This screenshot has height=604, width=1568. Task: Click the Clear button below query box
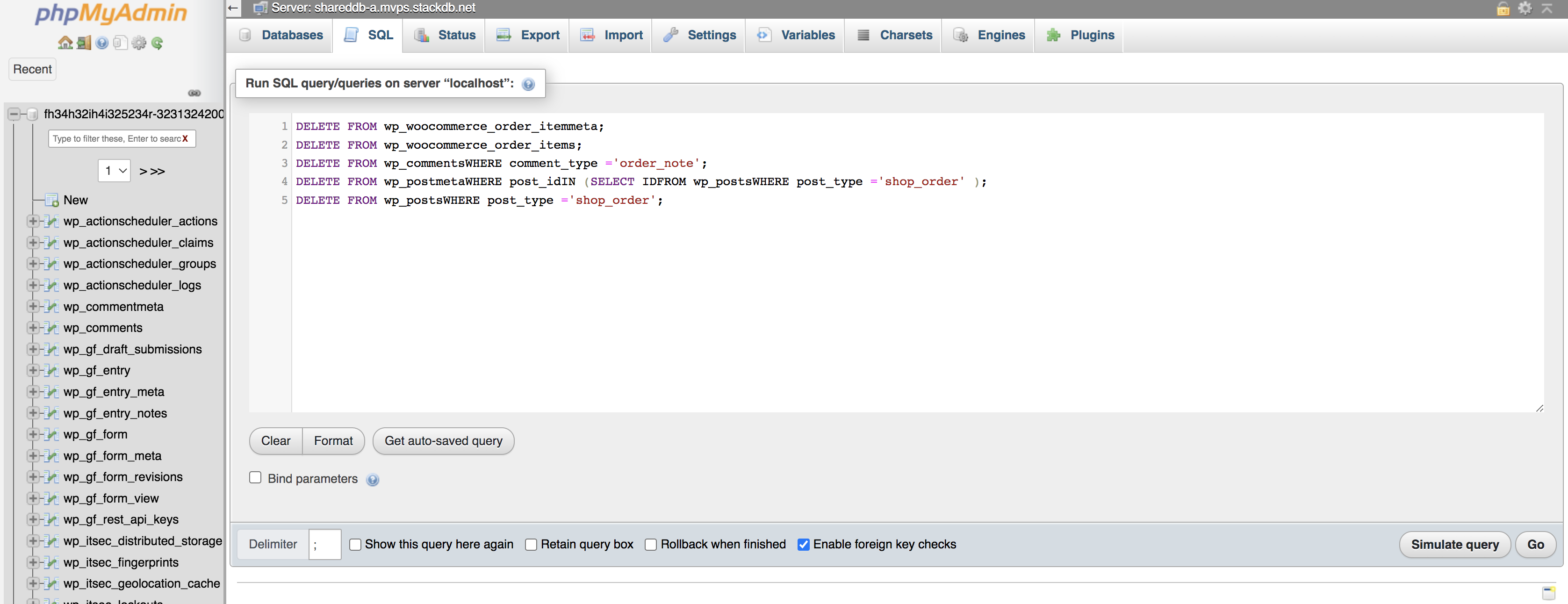[x=276, y=441]
